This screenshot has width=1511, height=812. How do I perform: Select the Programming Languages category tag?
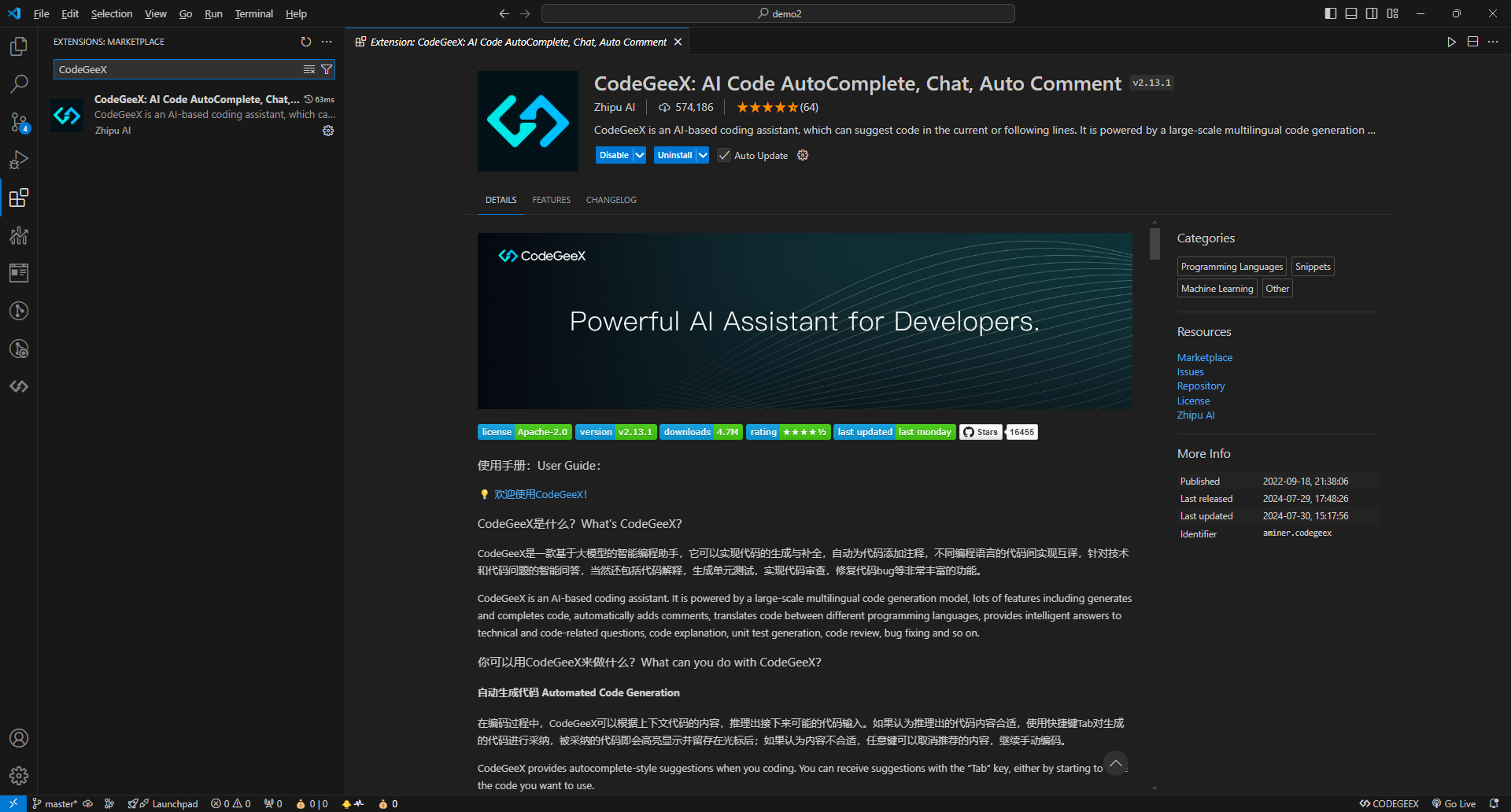pyautogui.click(x=1232, y=267)
